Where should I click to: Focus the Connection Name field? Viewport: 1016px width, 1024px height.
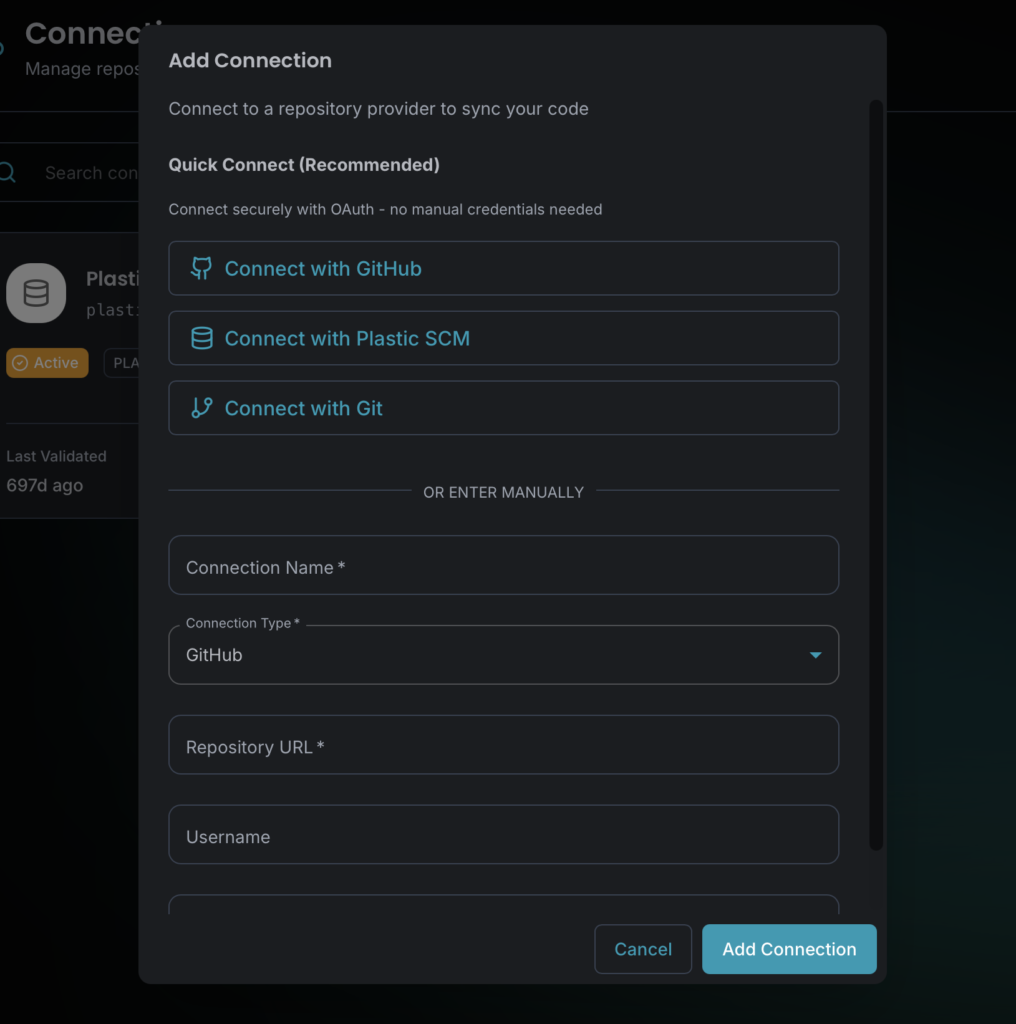tap(503, 566)
